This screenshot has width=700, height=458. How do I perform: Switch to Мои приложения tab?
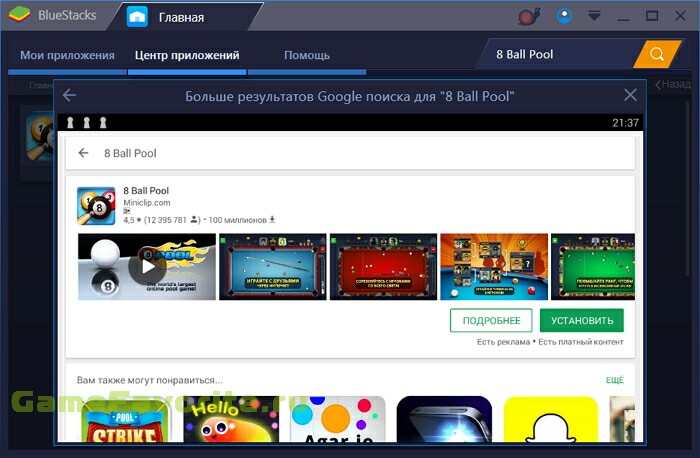tap(67, 55)
